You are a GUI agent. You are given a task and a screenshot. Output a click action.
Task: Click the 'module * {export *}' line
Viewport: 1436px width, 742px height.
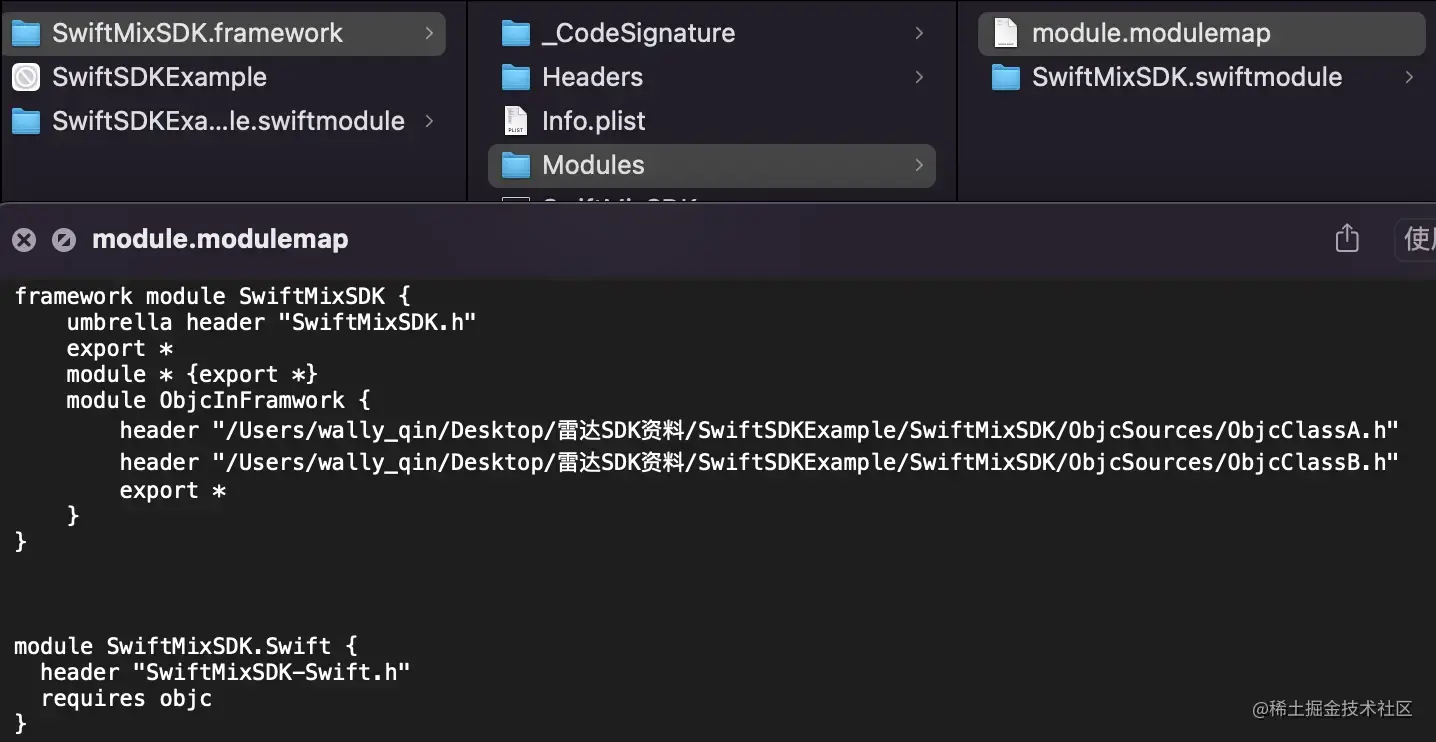pos(192,374)
